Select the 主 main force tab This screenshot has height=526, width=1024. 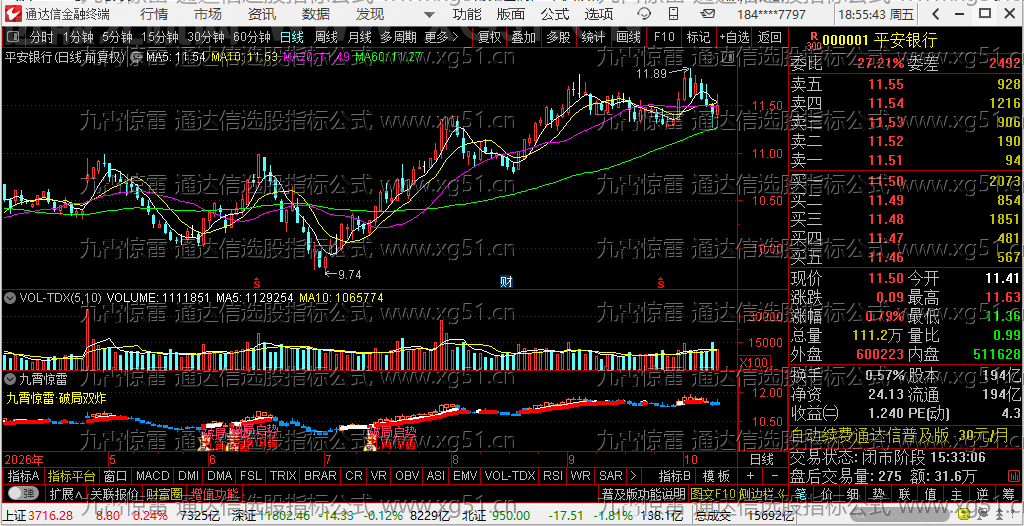tap(956, 493)
